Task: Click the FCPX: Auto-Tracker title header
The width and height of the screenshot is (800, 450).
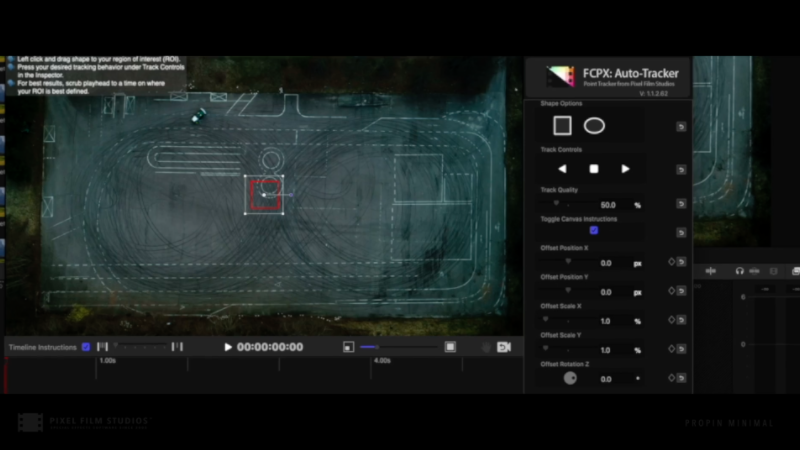Action: [x=631, y=73]
